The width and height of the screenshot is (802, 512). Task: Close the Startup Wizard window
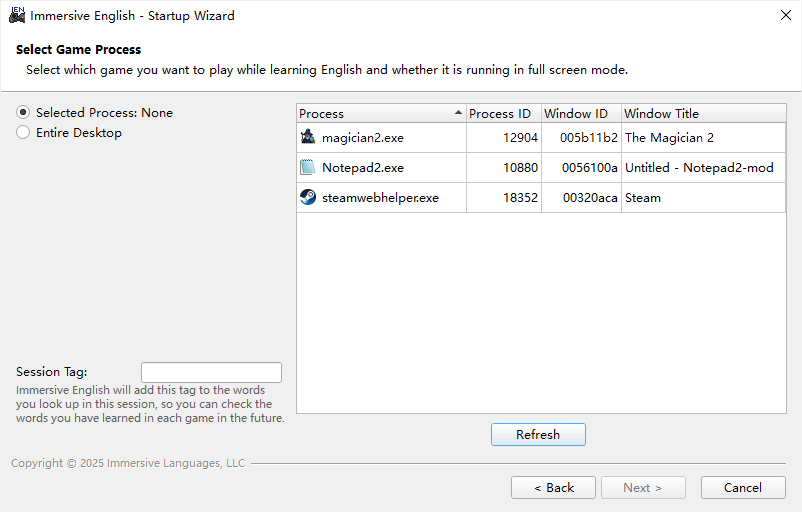pos(786,15)
